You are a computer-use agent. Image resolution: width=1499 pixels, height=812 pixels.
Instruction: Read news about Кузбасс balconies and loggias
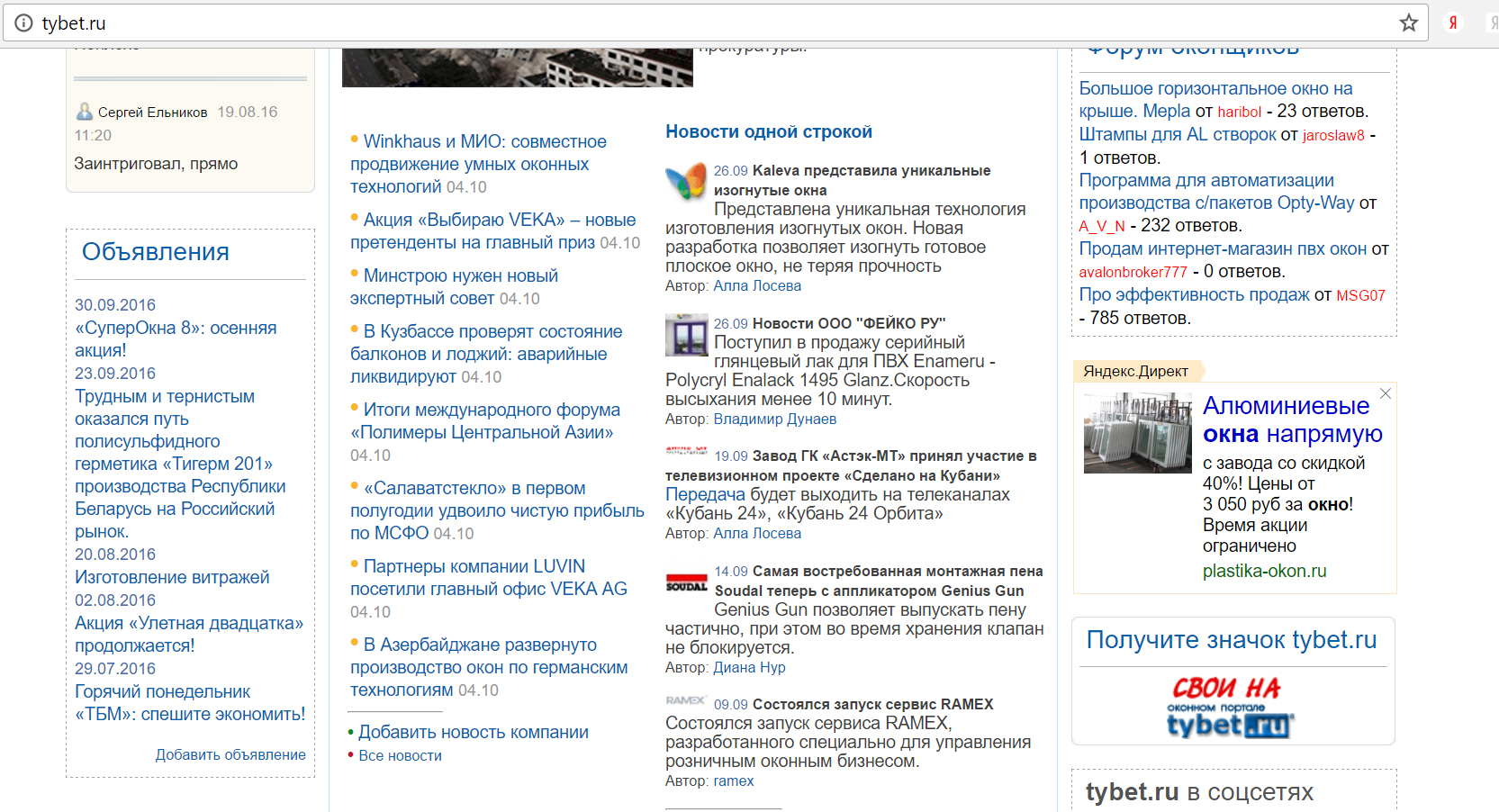486,354
